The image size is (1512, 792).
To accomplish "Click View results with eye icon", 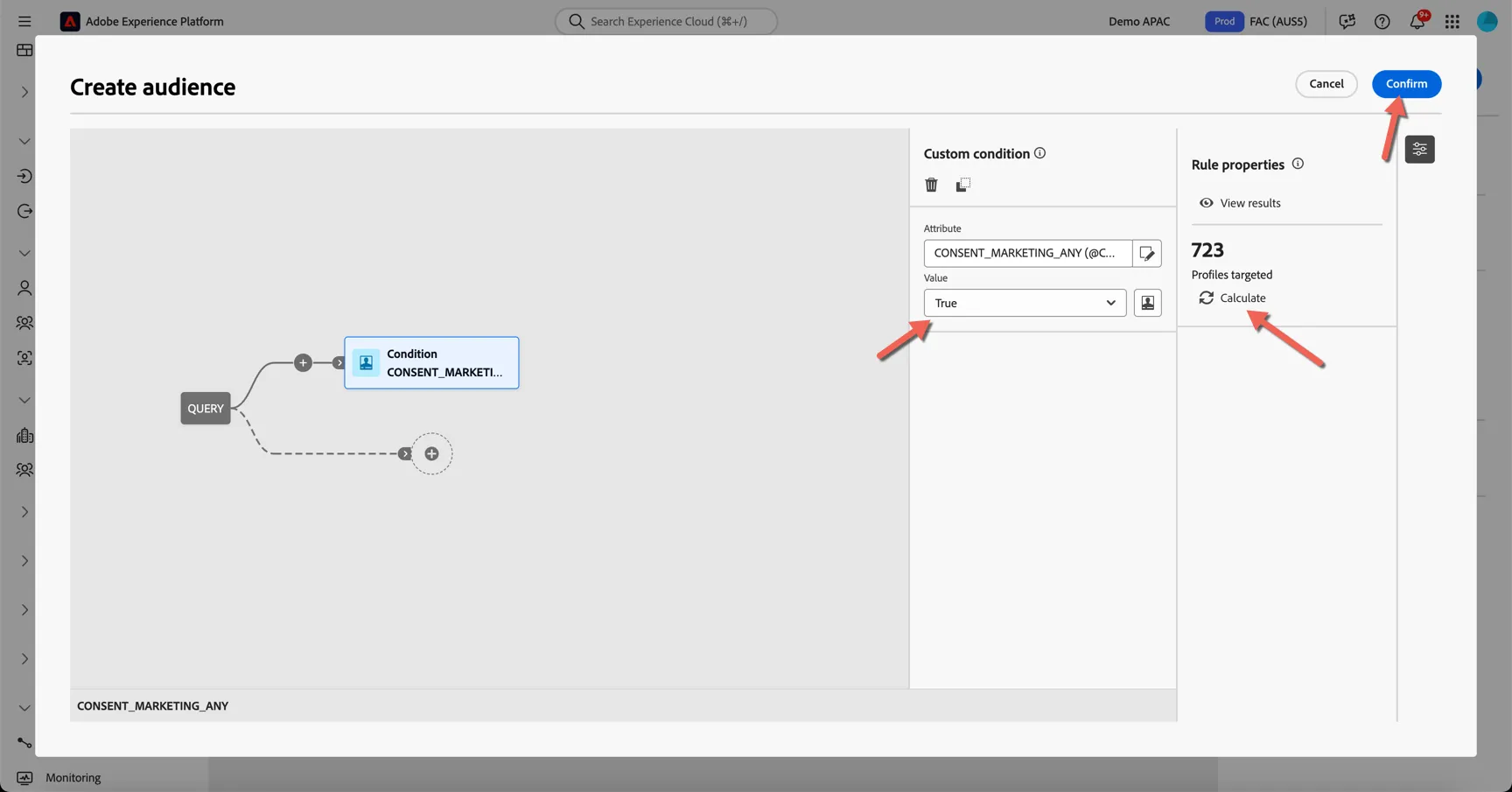I will [x=1240, y=203].
